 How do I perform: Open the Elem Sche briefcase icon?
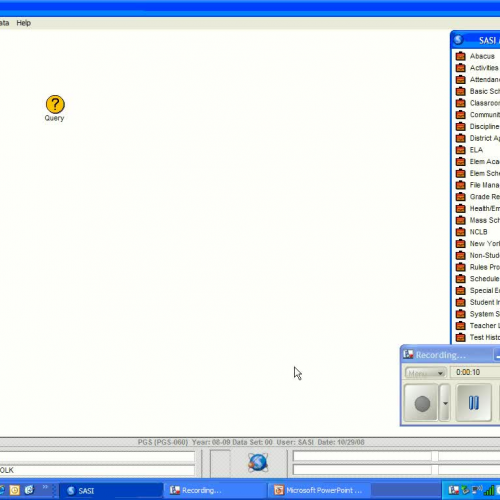coord(460,173)
